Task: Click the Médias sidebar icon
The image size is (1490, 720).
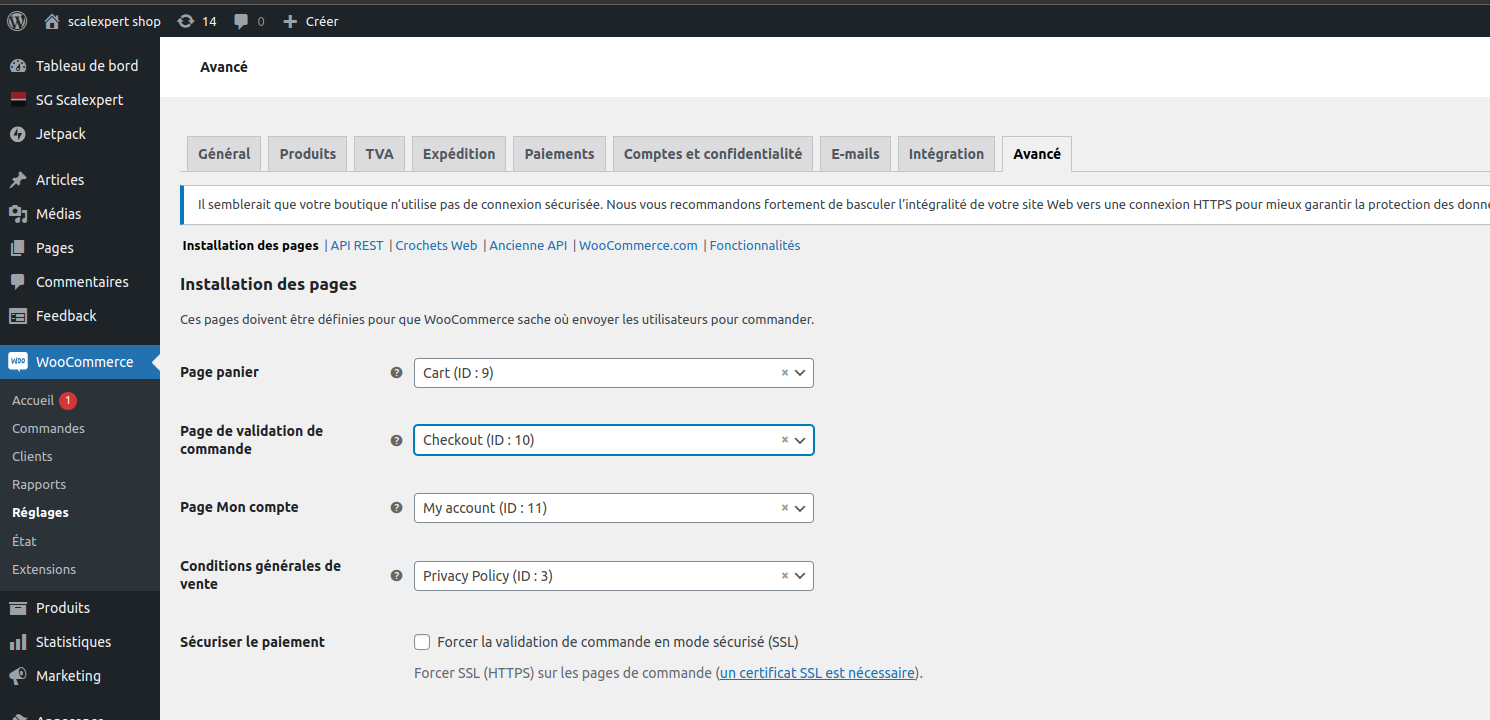Action: 18,214
